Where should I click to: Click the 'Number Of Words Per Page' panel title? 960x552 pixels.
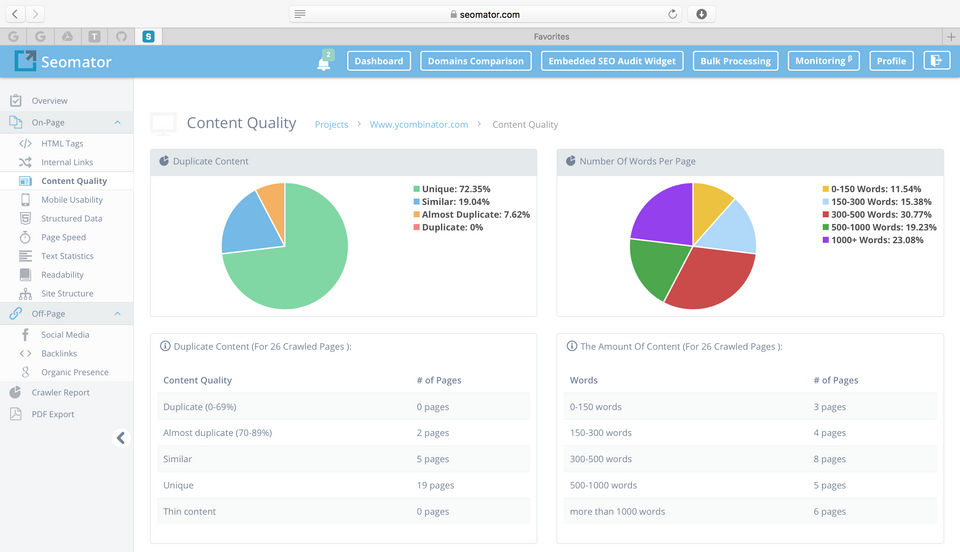click(x=637, y=162)
